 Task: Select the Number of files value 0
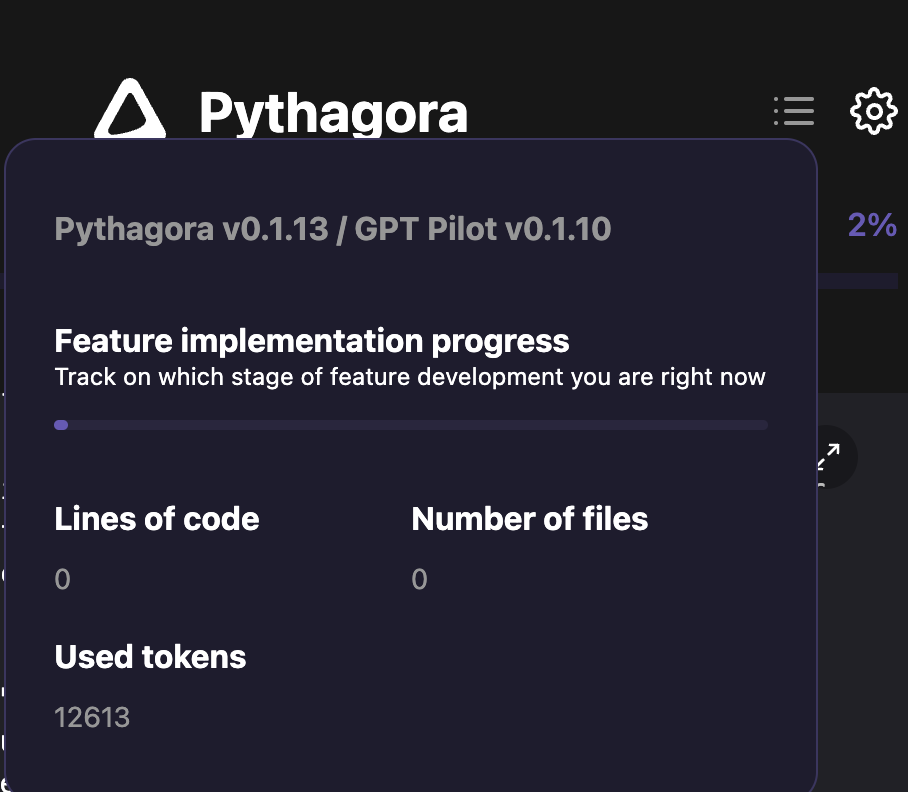(x=419, y=579)
